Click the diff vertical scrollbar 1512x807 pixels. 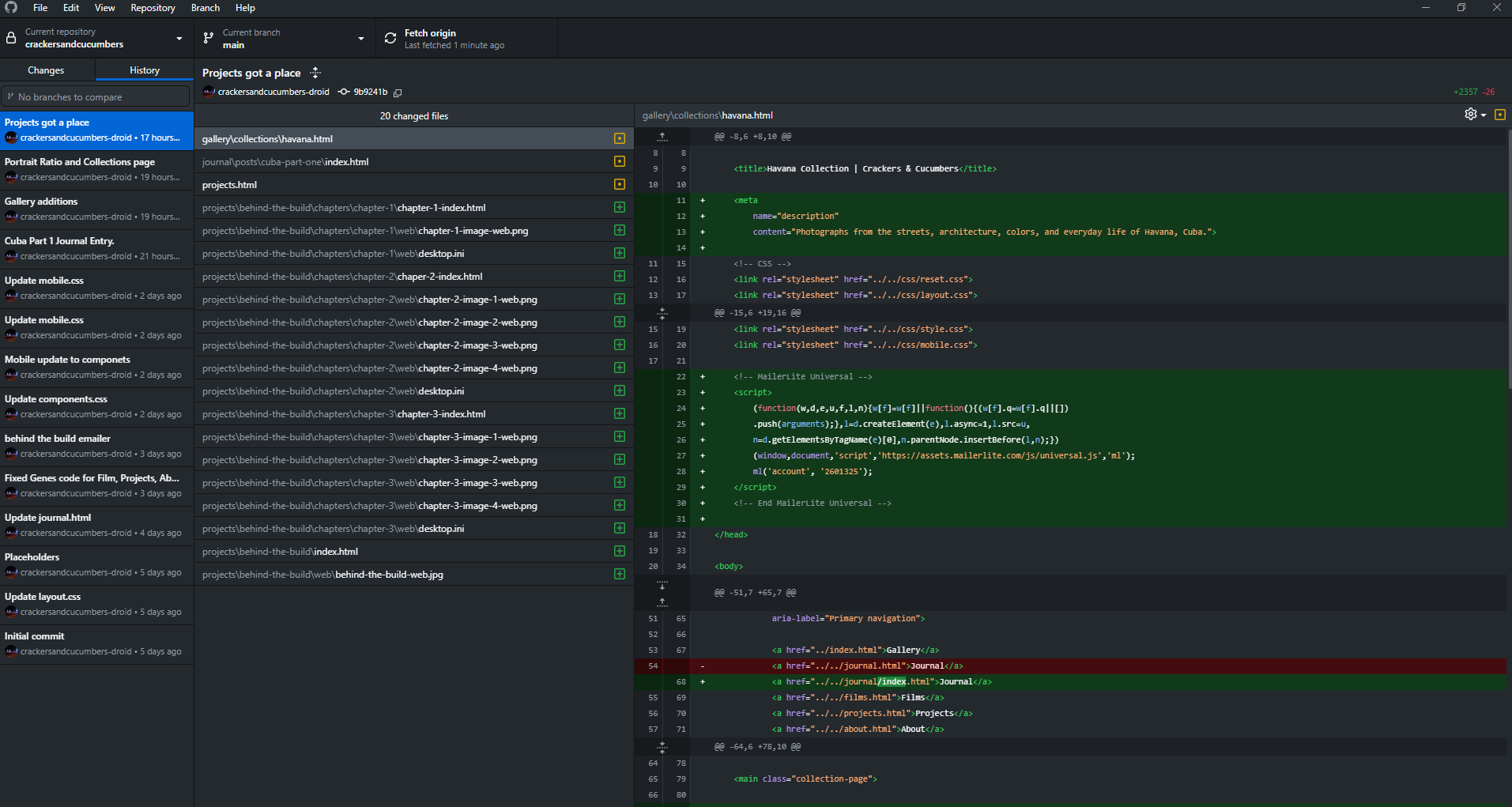click(1509, 261)
